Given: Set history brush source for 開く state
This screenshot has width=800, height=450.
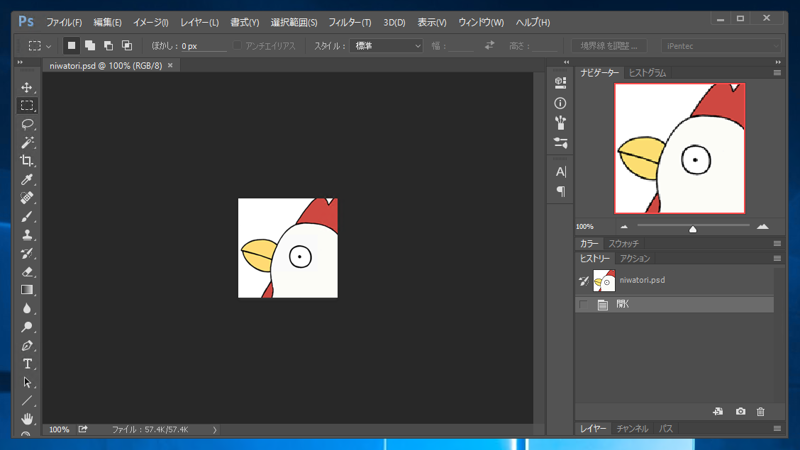Looking at the screenshot, I should (x=584, y=305).
